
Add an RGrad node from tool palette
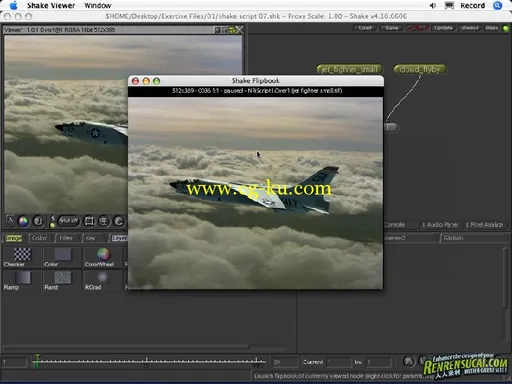(103, 280)
